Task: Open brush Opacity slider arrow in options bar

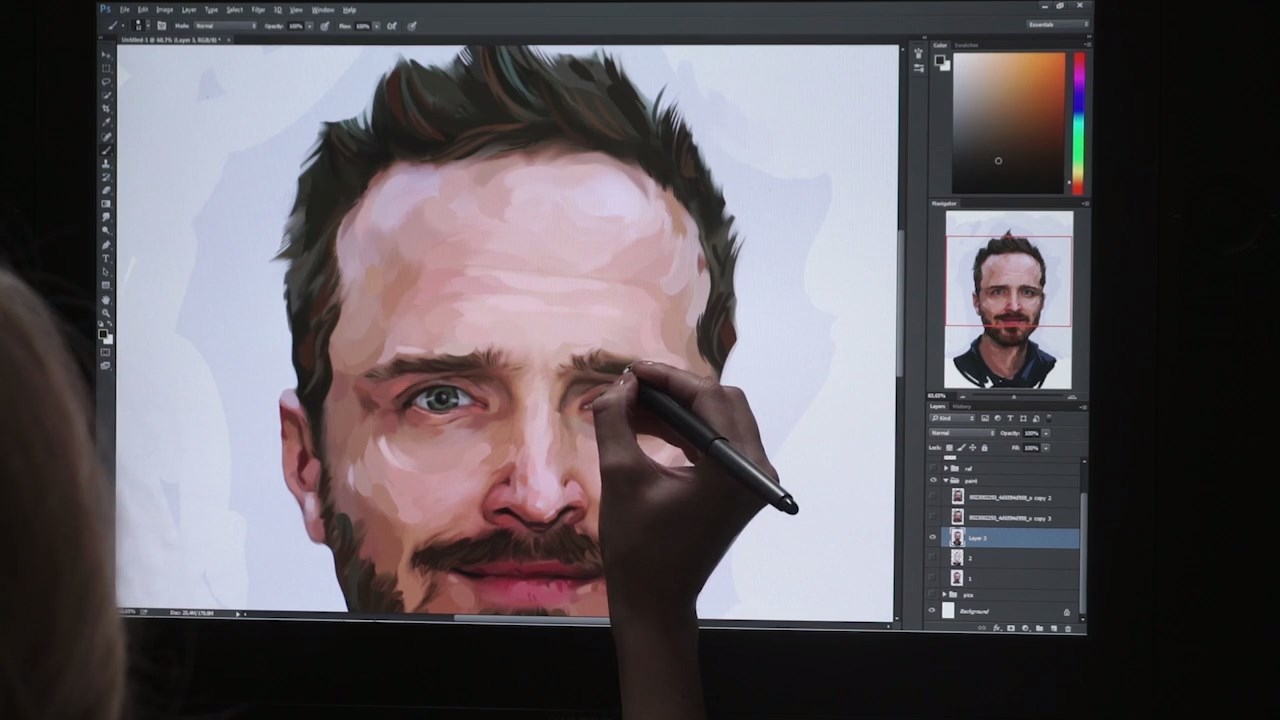Action: 311,25
